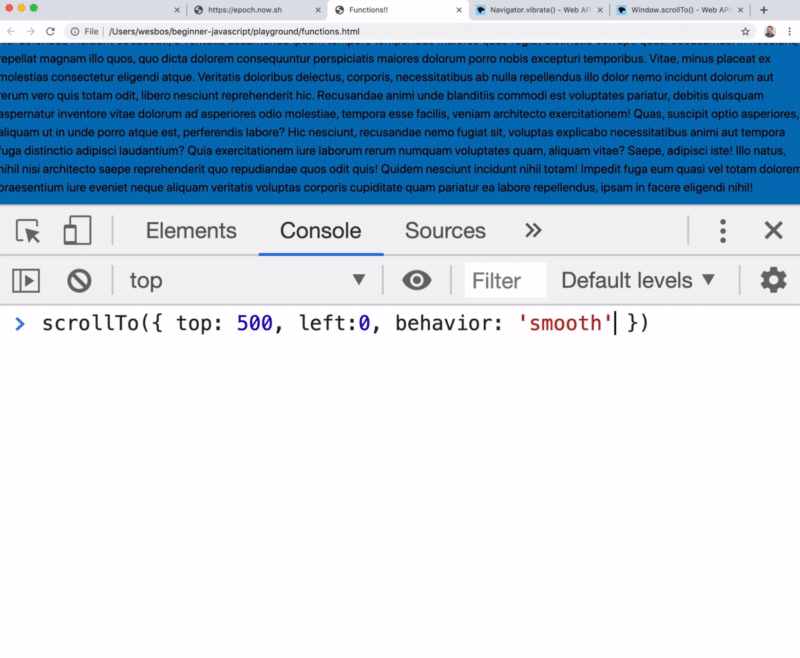Select the inspect element tool

pyautogui.click(x=29, y=230)
